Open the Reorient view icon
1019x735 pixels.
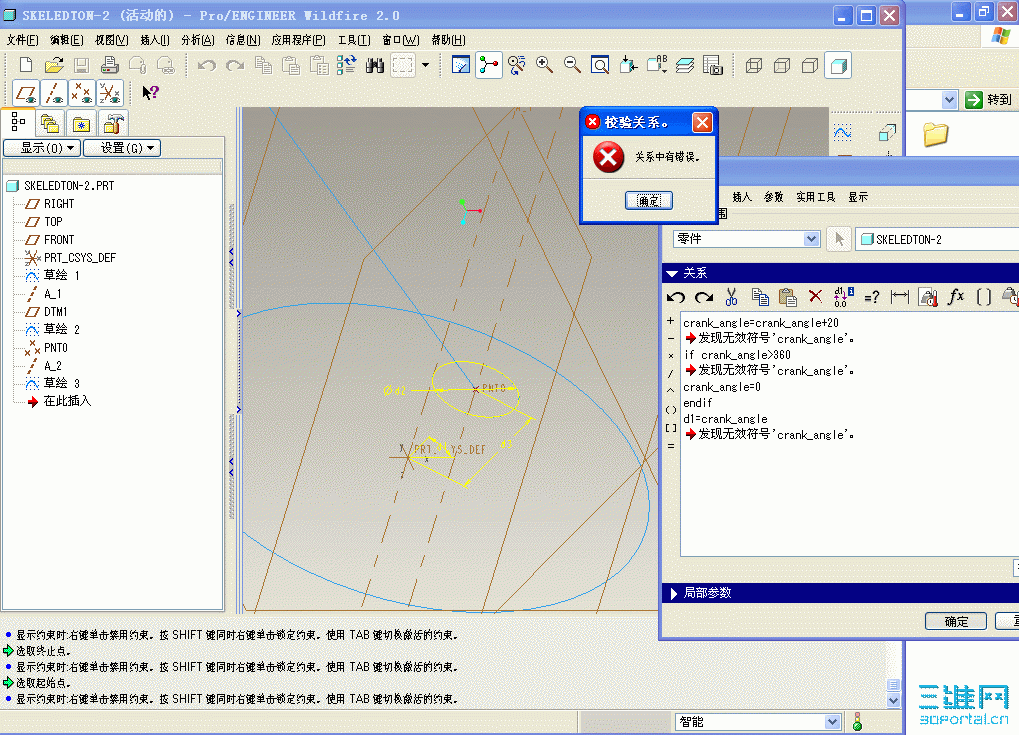(628, 65)
